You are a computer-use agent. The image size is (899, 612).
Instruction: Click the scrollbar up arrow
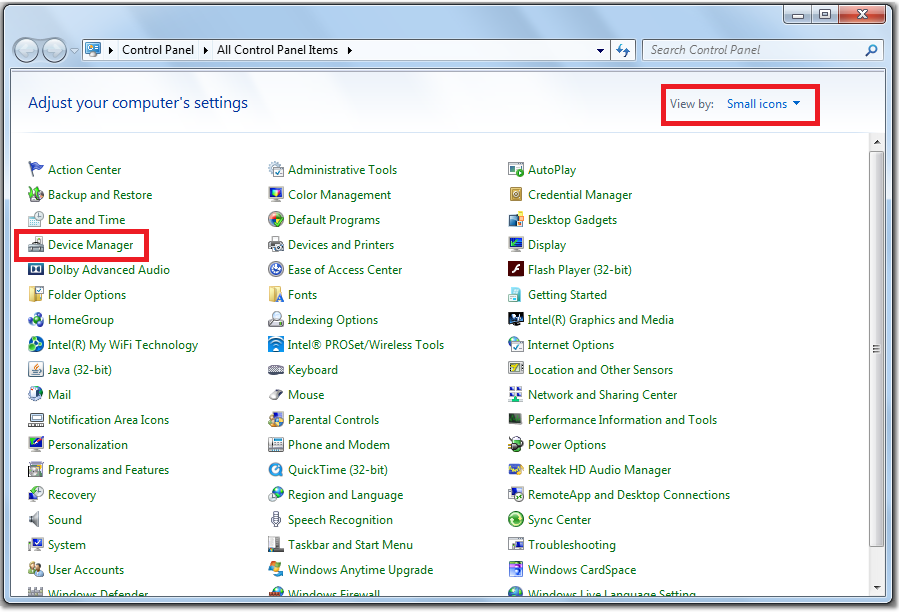[x=877, y=142]
